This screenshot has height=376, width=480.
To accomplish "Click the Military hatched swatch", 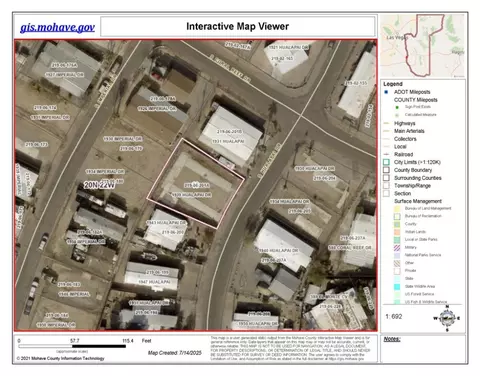I will point(397,247).
